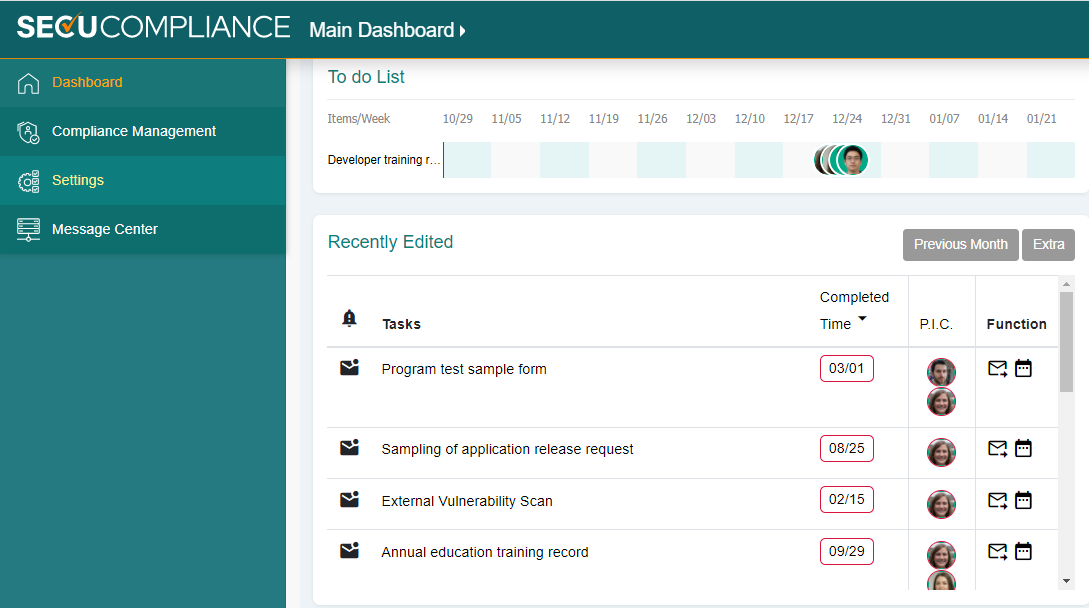Open Compliance Management menu item
Image resolution: width=1089 pixels, height=608 pixels.
click(x=143, y=131)
